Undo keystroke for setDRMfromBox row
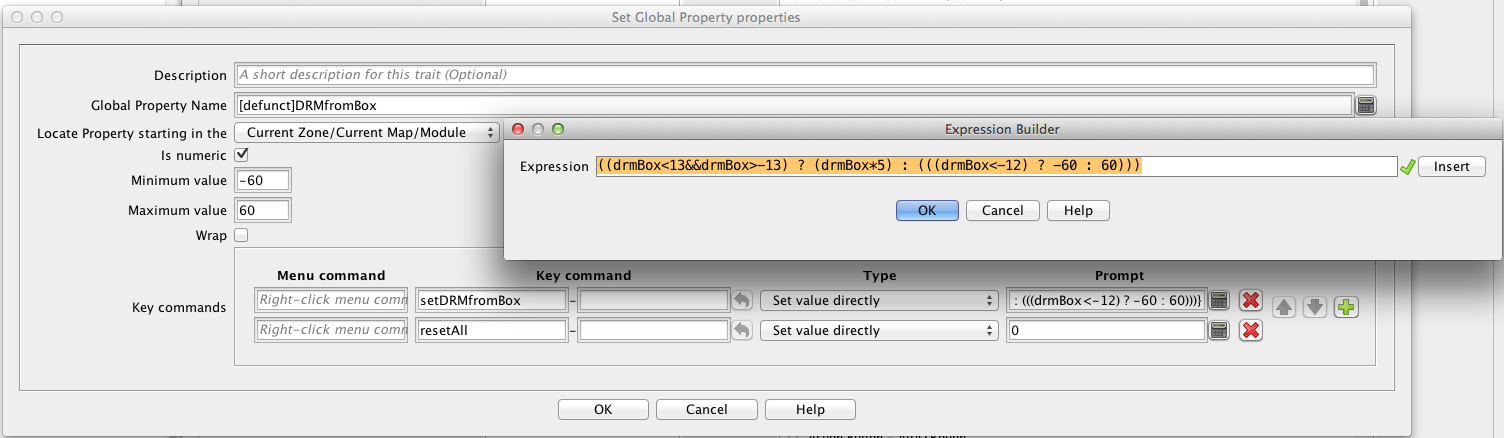The width and height of the screenshot is (1504, 438). [741, 300]
